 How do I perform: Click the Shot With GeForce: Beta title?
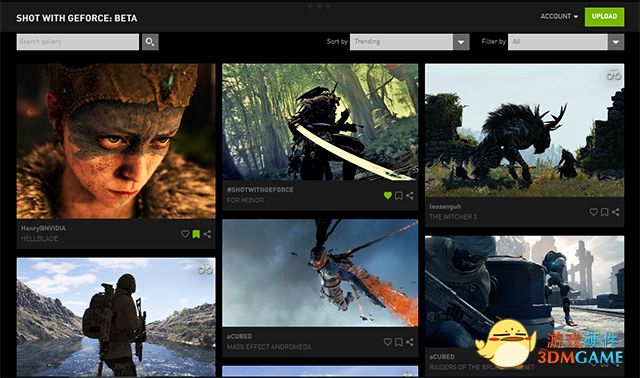point(77,18)
